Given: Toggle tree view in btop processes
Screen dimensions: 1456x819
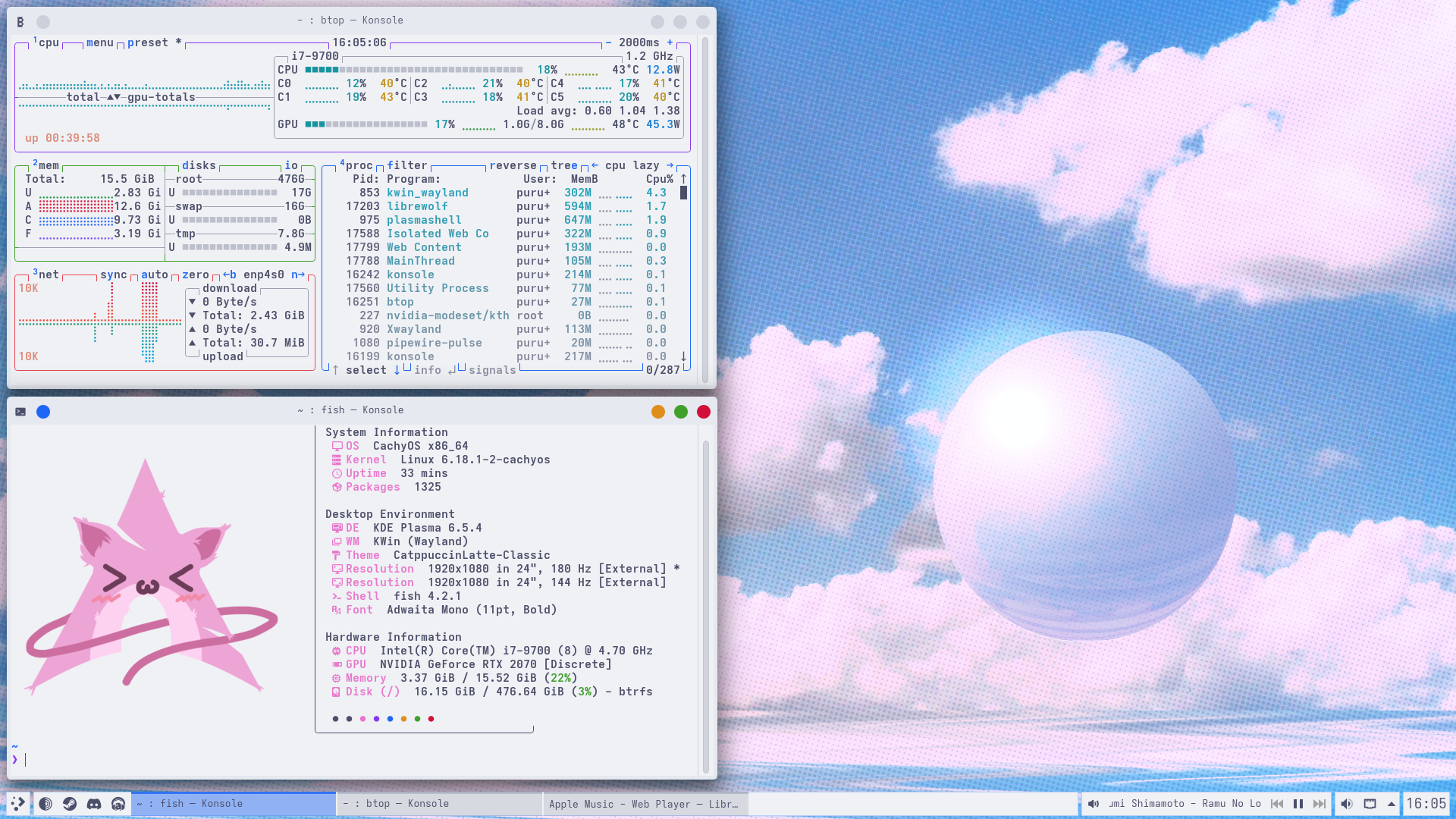Looking at the screenshot, I should [563, 165].
